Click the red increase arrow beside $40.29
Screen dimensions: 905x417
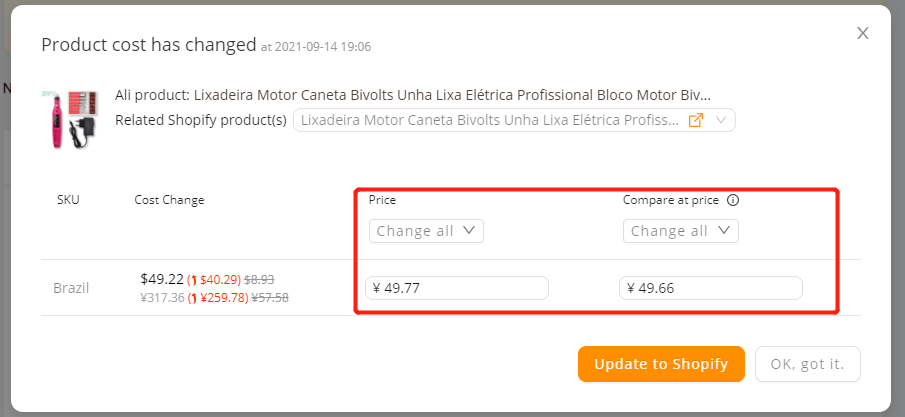193,280
